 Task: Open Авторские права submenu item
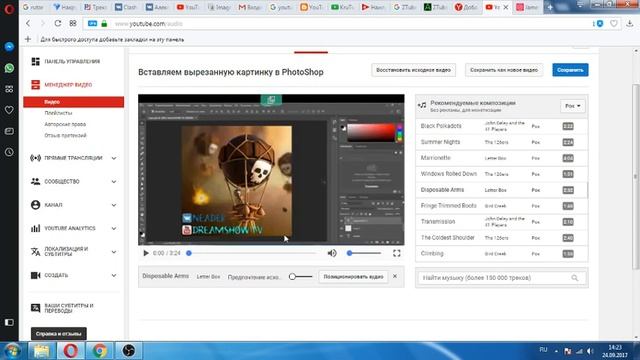click(65, 124)
